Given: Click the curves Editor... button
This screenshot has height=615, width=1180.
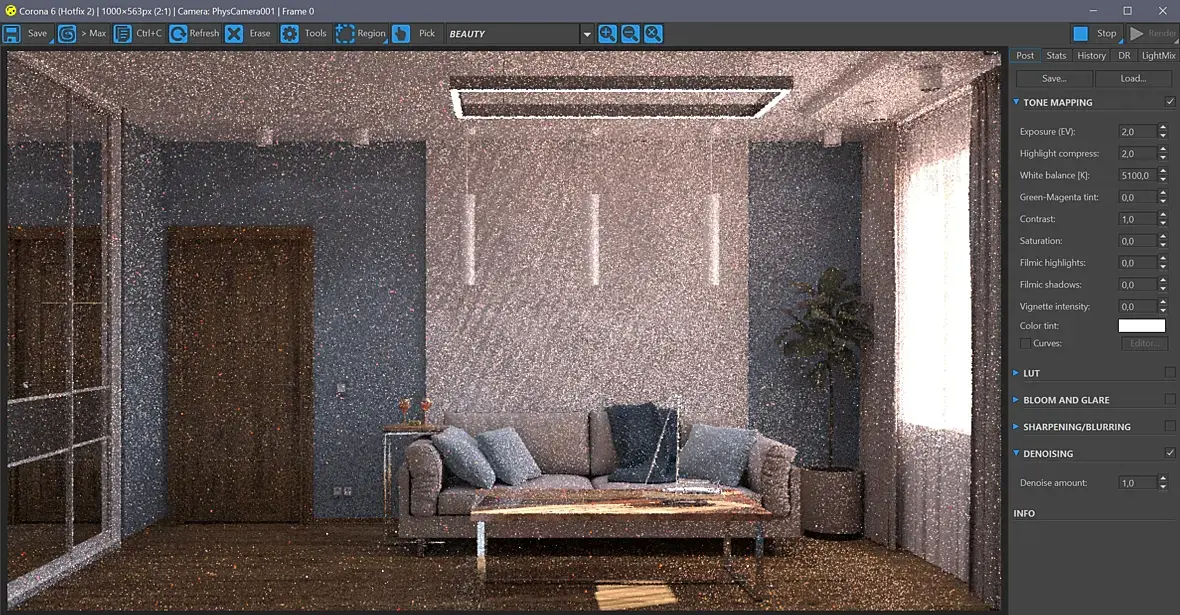Looking at the screenshot, I should pos(1144,343).
